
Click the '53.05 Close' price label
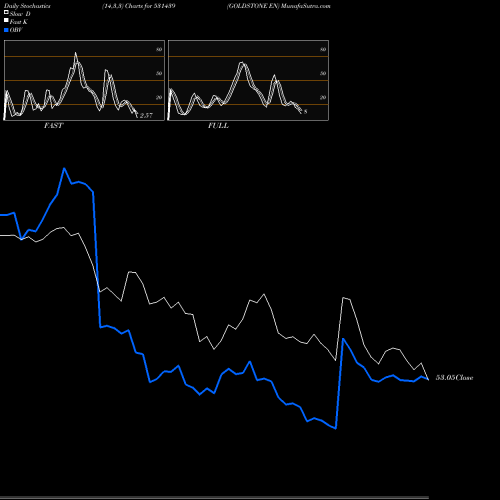455,378
